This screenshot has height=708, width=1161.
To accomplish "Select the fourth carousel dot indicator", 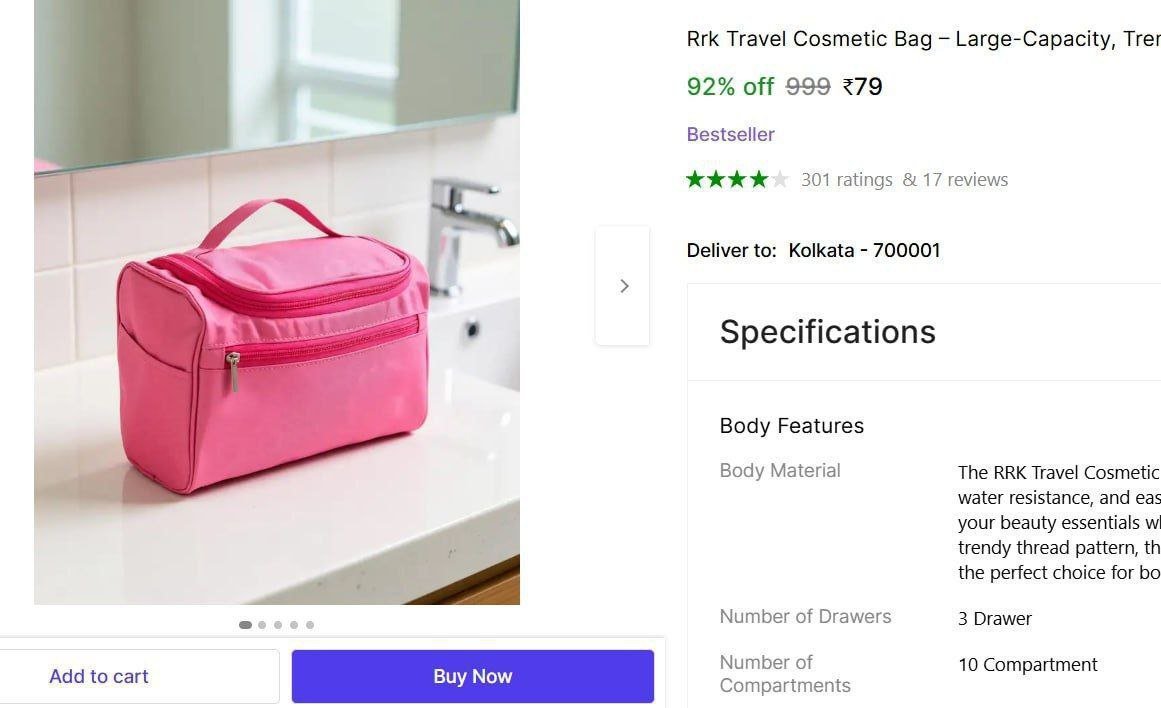I will pyautogui.click(x=294, y=625).
